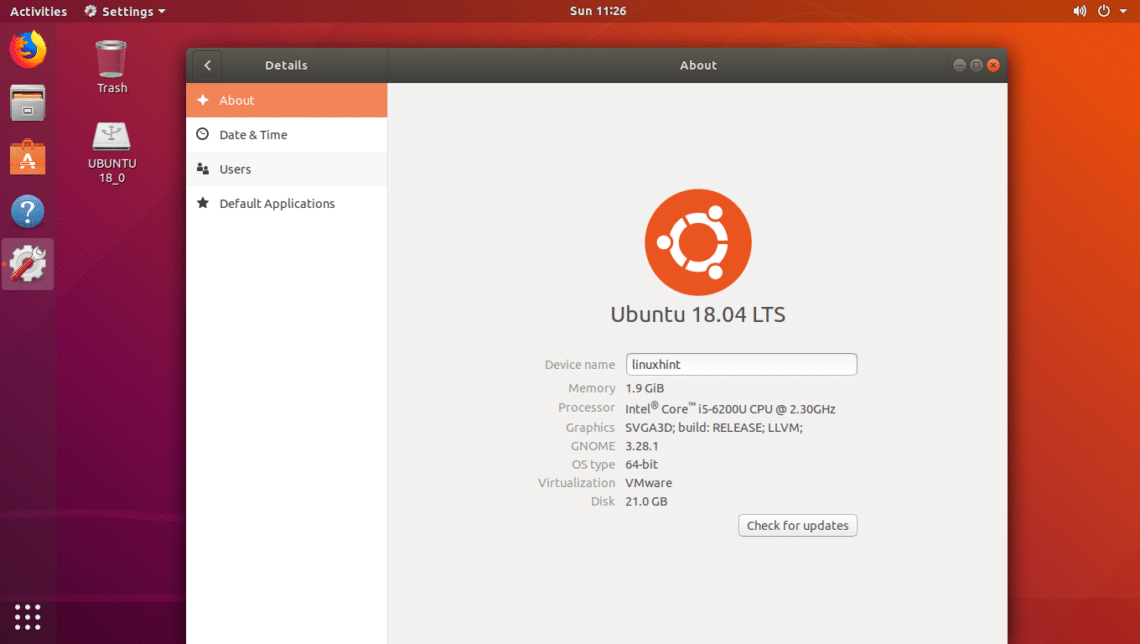1140x644 pixels.
Task: Expand the Settings app menu in top bar
Action: click(125, 11)
